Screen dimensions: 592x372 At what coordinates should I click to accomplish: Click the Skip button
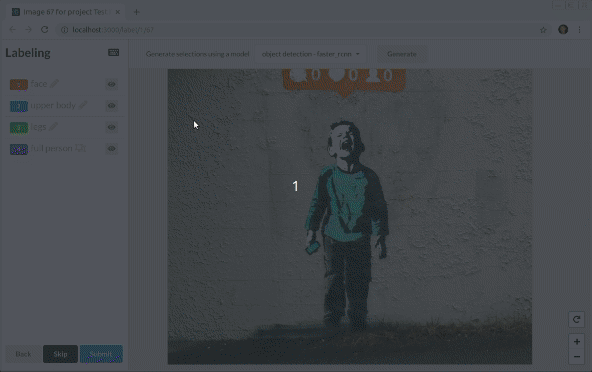tap(60, 354)
